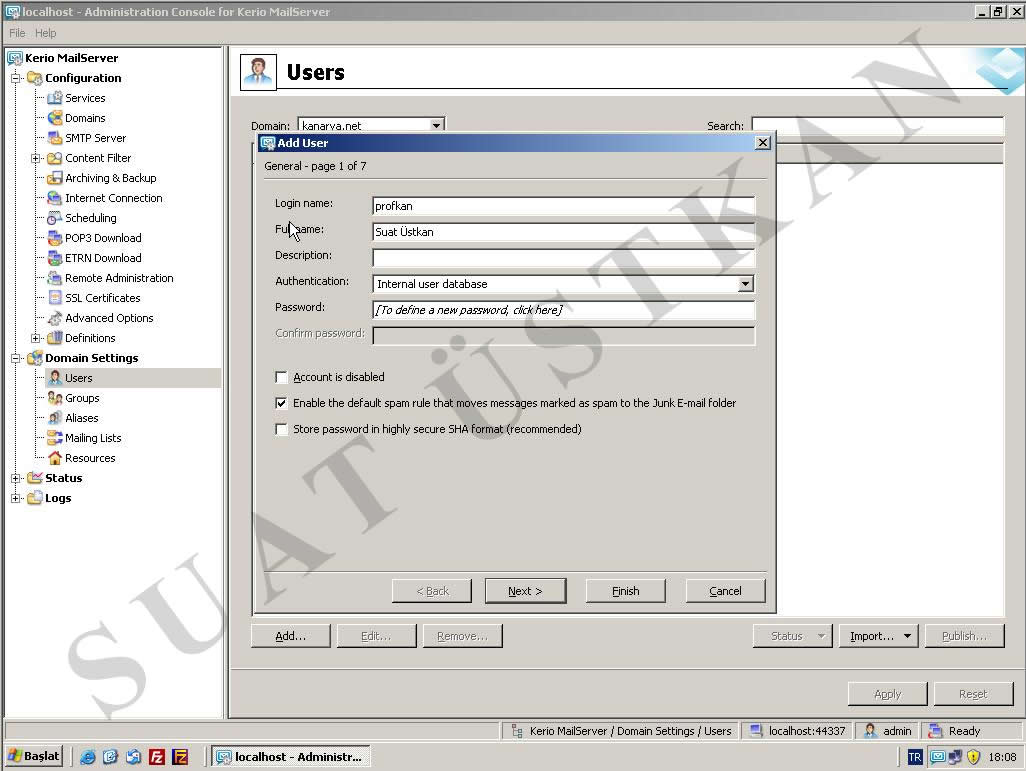Click the localhost:44337 status bar entry

798,731
